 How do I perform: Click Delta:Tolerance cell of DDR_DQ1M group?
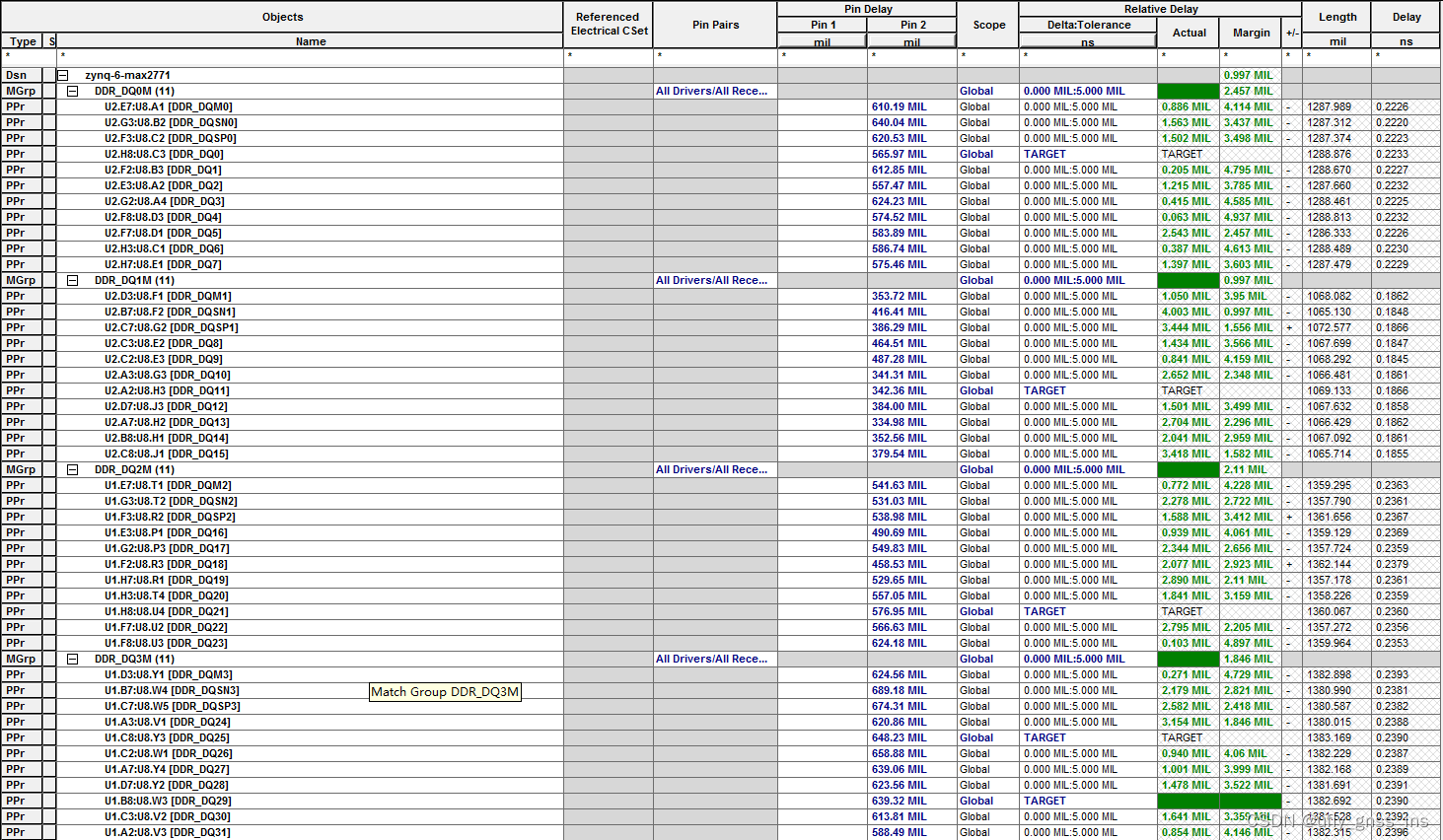[1088, 280]
